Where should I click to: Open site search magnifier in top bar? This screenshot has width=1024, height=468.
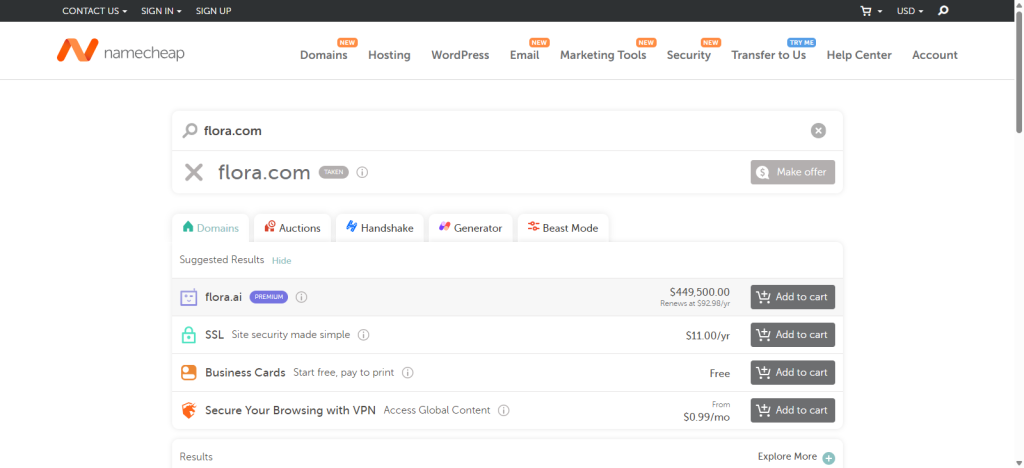click(942, 10)
